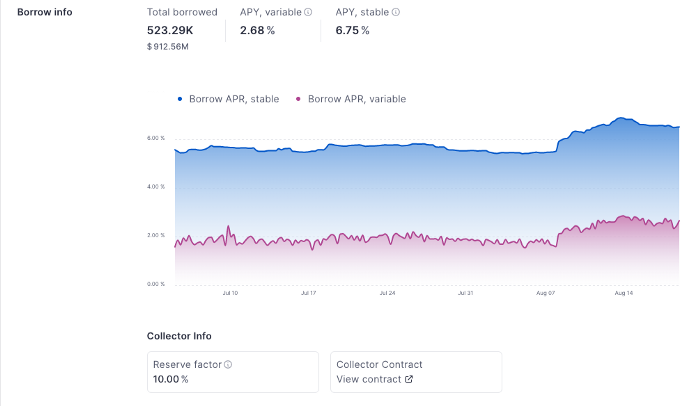Click the 2.68 % variable APY value
Image resolution: width=700 pixels, height=406 pixels.
[257, 30]
